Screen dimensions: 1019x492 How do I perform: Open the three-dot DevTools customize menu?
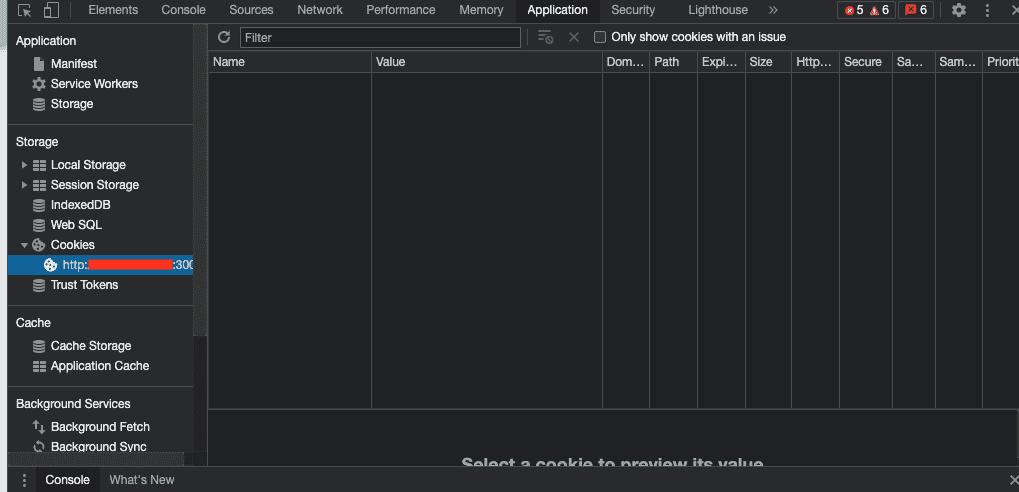click(x=988, y=10)
